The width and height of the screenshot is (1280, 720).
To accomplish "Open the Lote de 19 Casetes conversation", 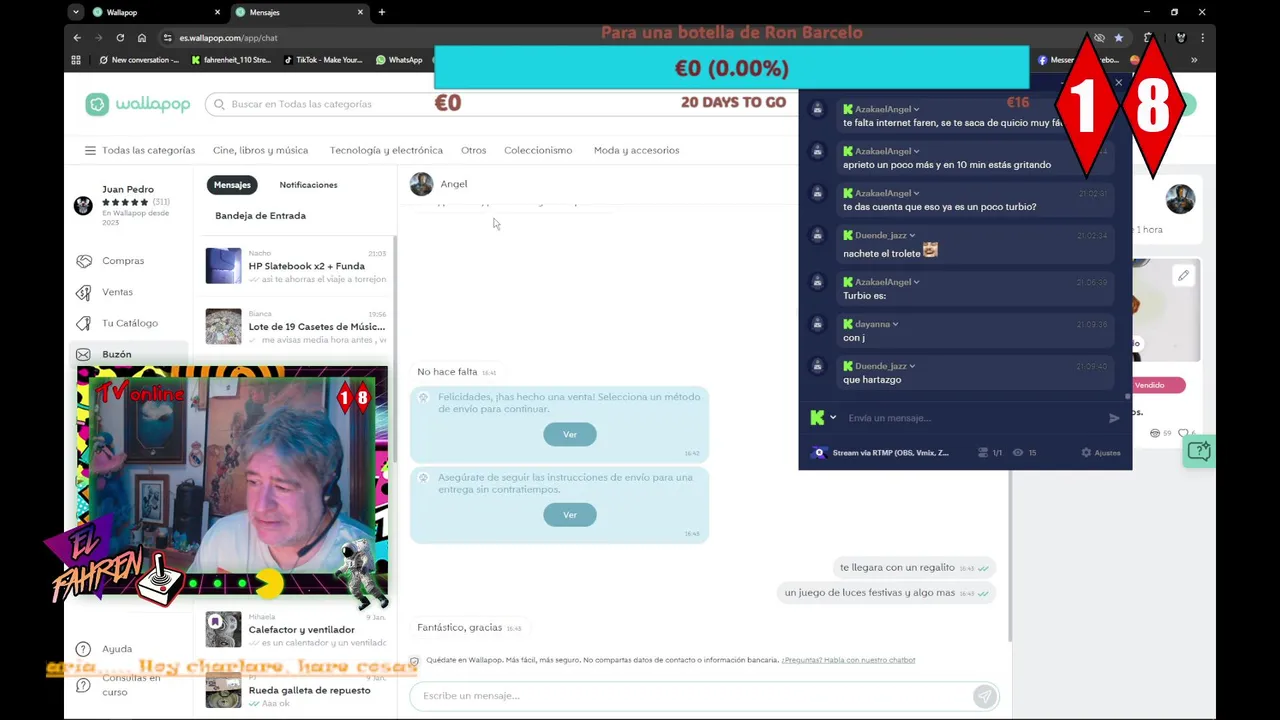I will 296,326.
